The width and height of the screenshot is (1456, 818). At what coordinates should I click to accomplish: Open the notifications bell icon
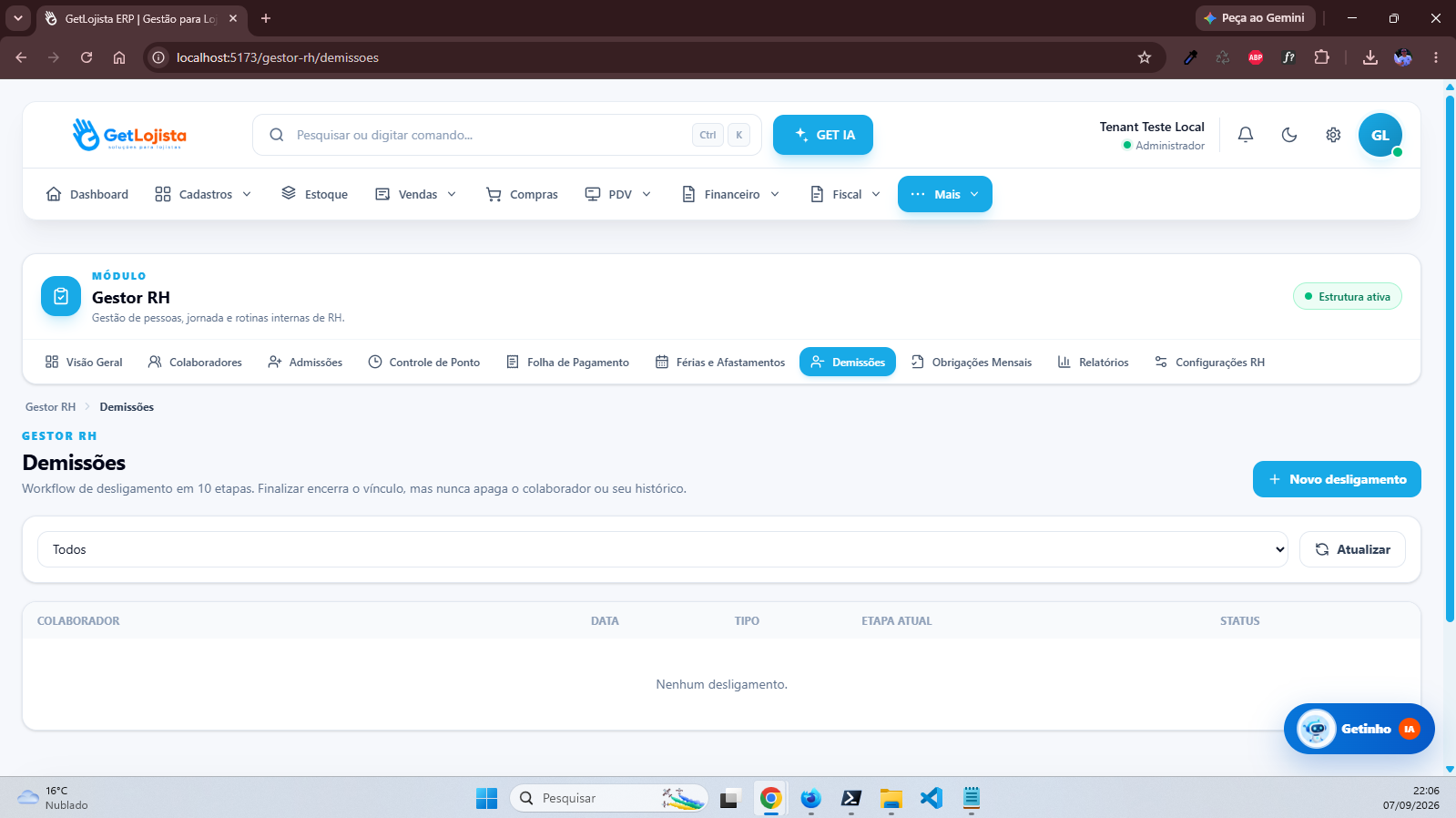1246,135
